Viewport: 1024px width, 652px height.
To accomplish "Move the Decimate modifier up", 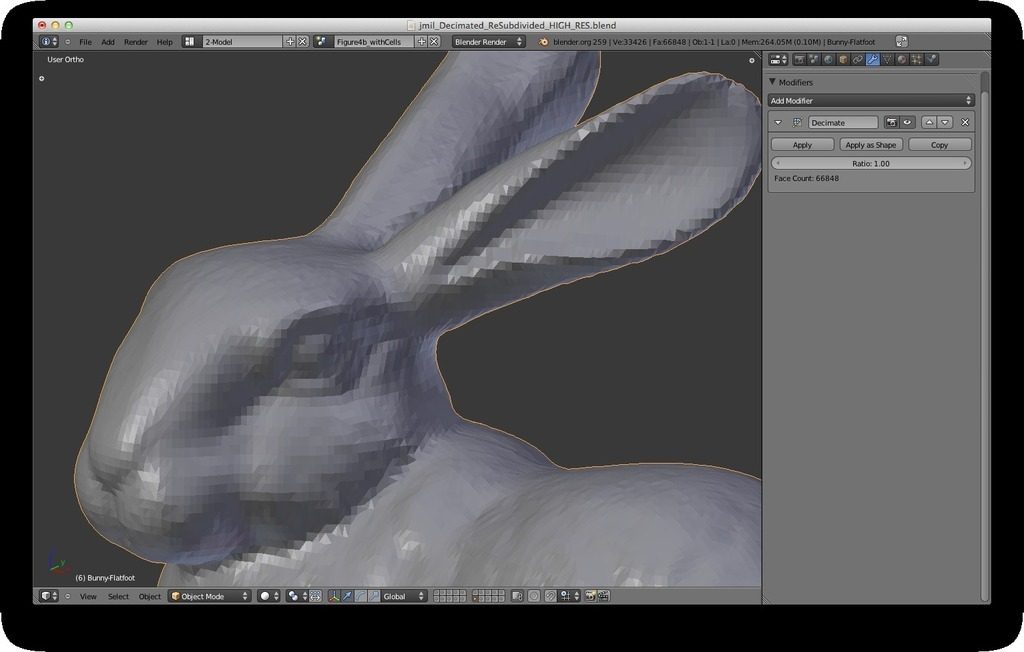I will tap(929, 122).
